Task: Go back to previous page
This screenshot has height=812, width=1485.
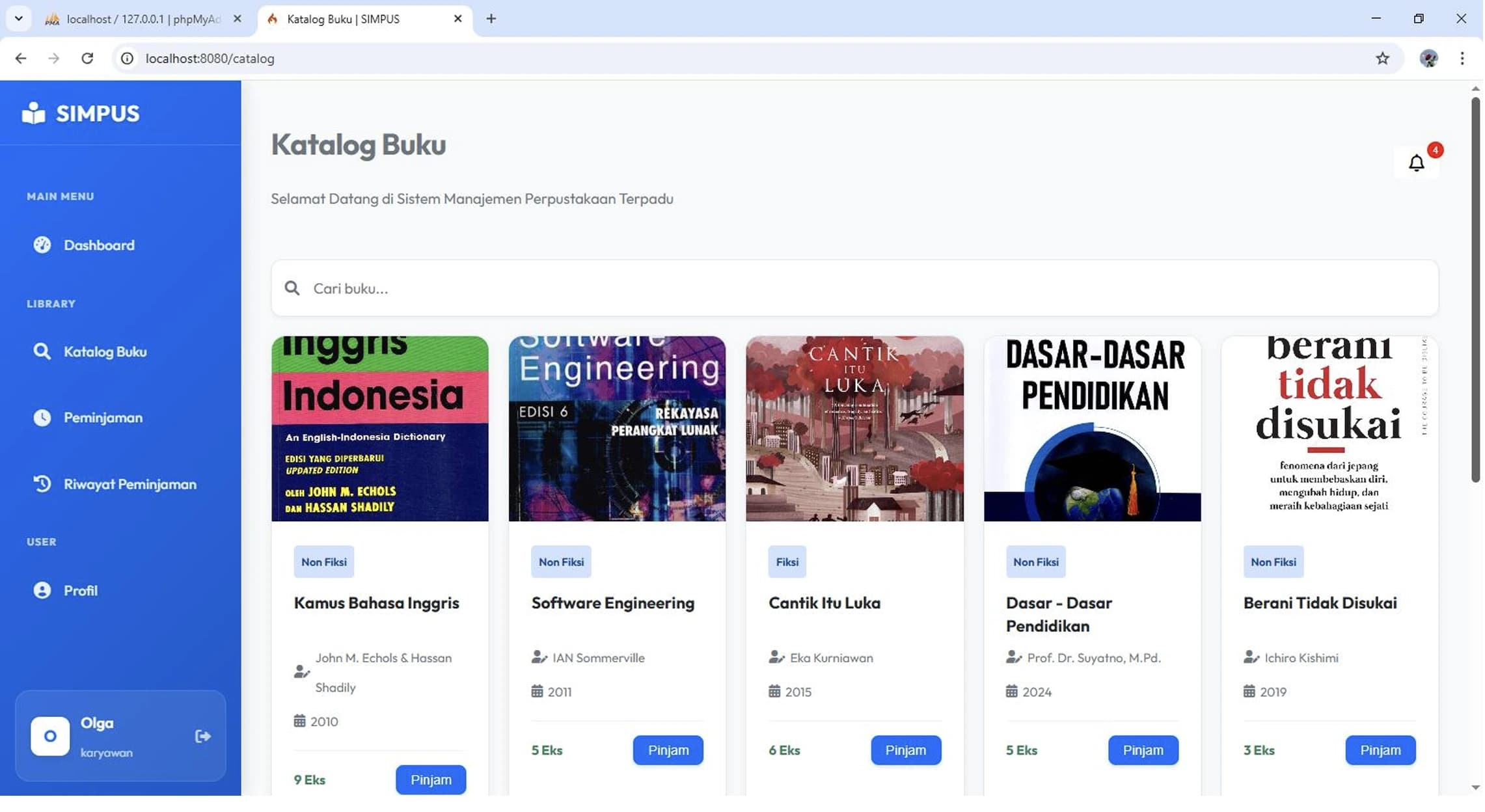Action: point(21,59)
